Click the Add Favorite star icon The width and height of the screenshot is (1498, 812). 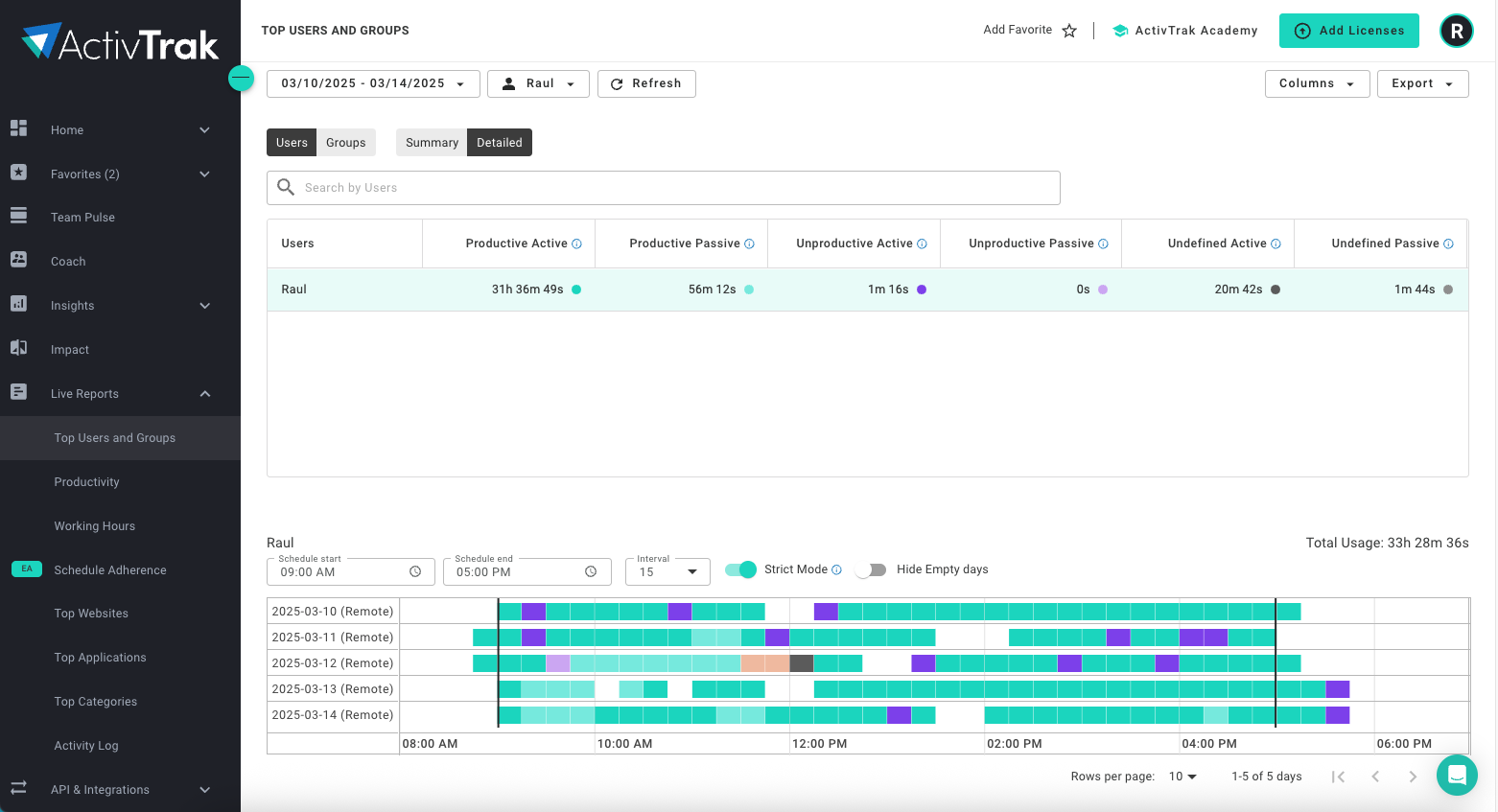pos(1069,31)
